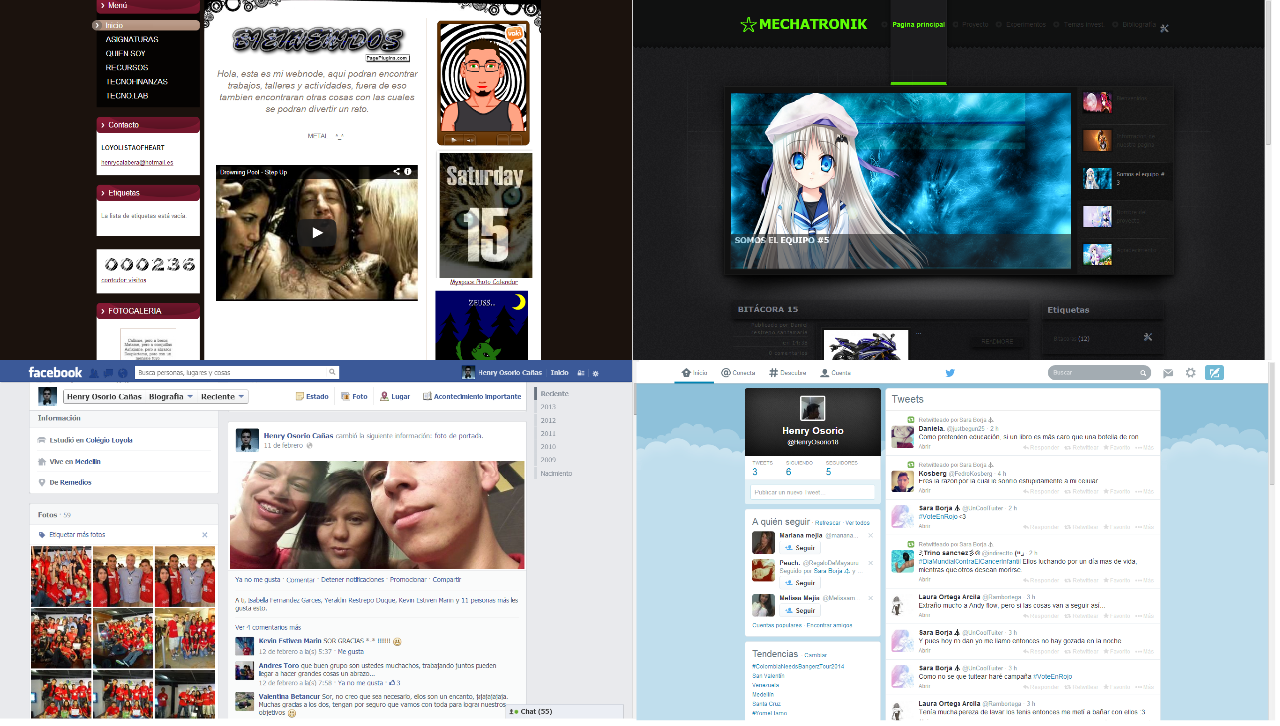1280x726 pixels.
Task: Play the Drowning Pool video
Action: (x=317, y=233)
